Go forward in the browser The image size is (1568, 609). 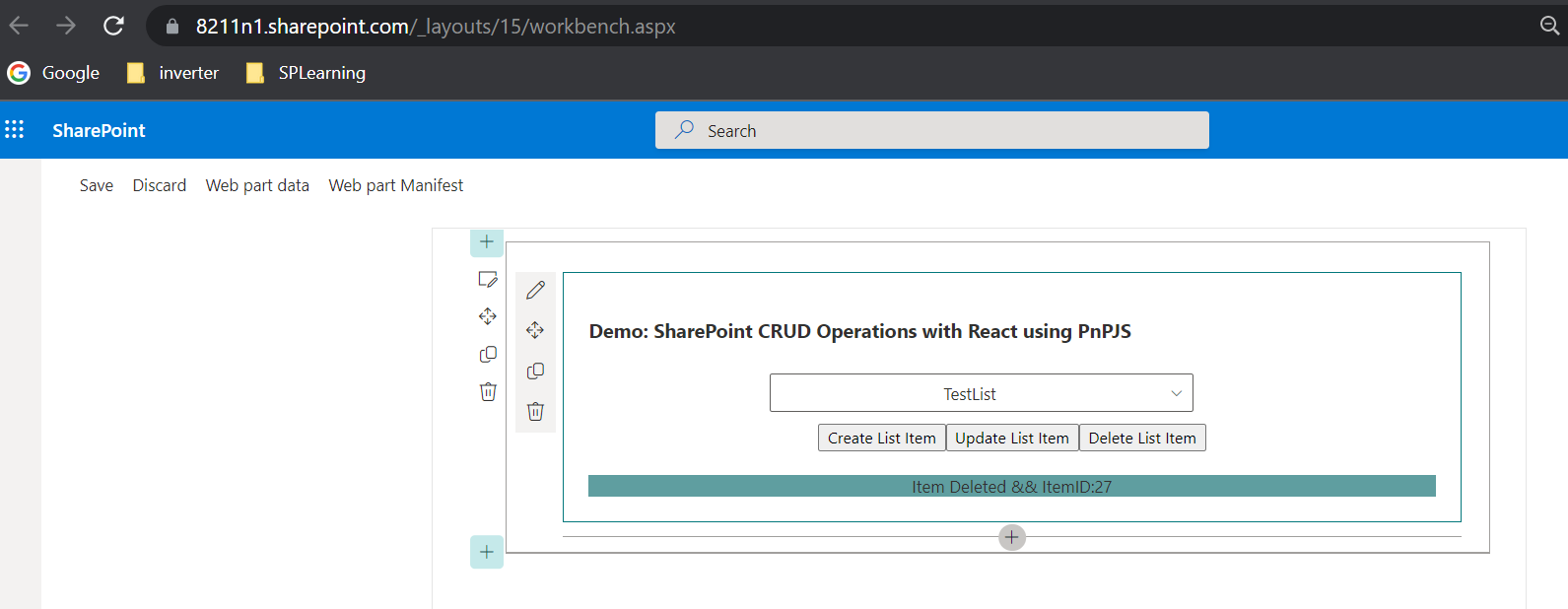pyautogui.click(x=66, y=26)
